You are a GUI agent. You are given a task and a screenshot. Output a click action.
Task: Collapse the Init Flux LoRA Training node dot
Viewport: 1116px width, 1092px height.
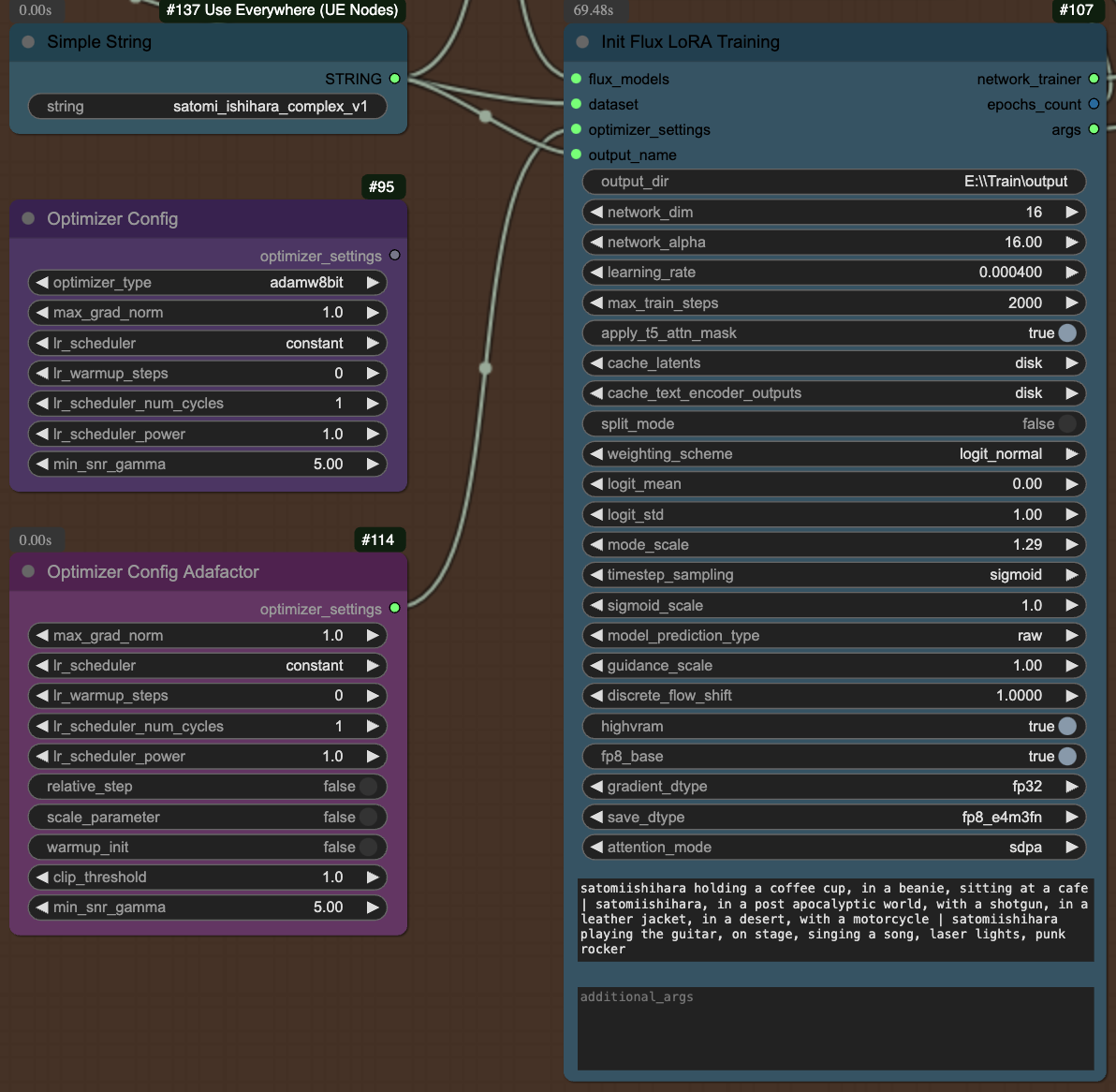(x=582, y=42)
